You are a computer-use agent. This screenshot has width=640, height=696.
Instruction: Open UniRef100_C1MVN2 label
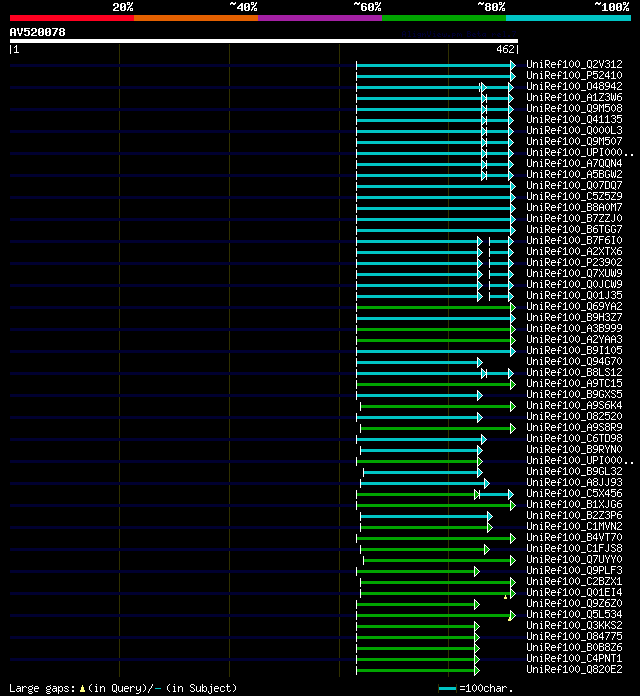[574, 526]
